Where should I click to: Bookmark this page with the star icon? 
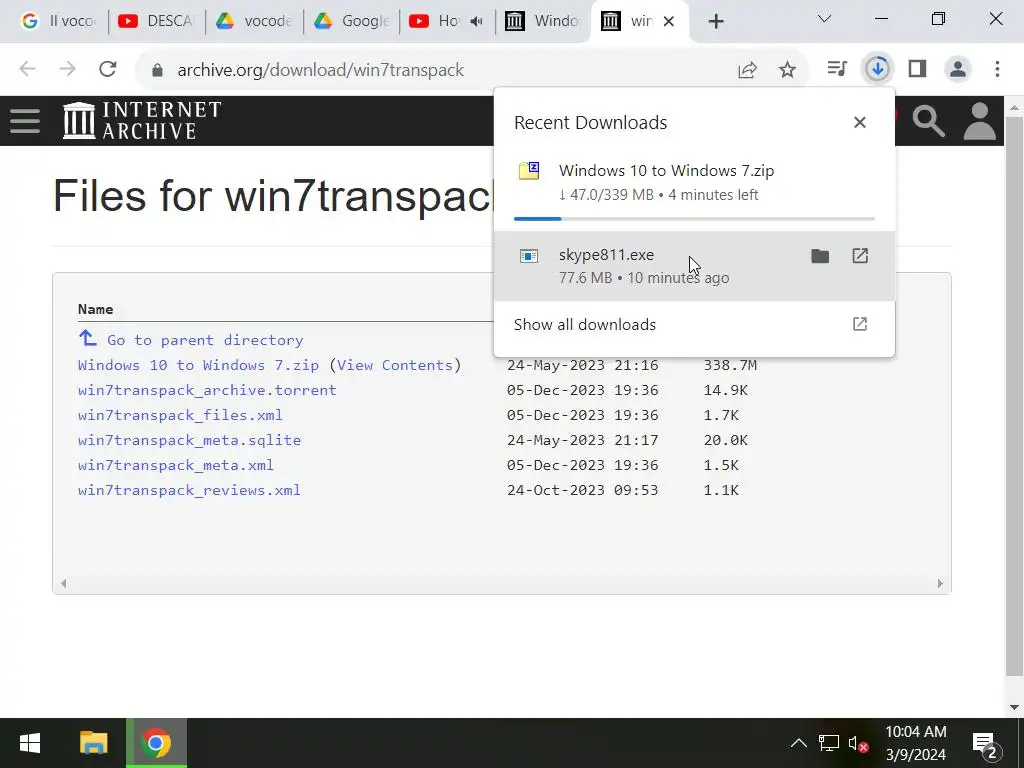(788, 70)
